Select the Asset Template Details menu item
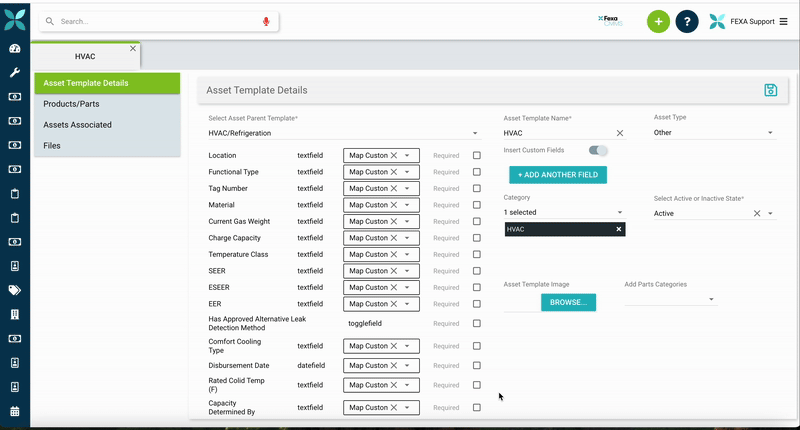The width and height of the screenshot is (800, 430). tap(107, 83)
